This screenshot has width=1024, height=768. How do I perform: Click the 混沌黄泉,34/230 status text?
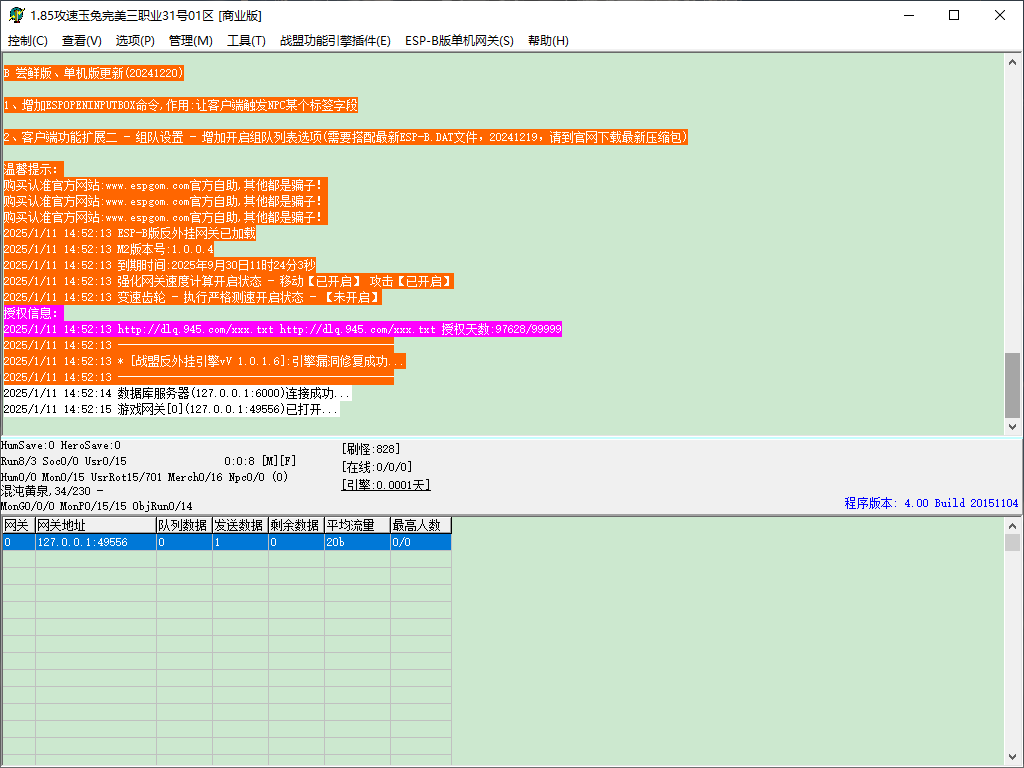pos(52,491)
